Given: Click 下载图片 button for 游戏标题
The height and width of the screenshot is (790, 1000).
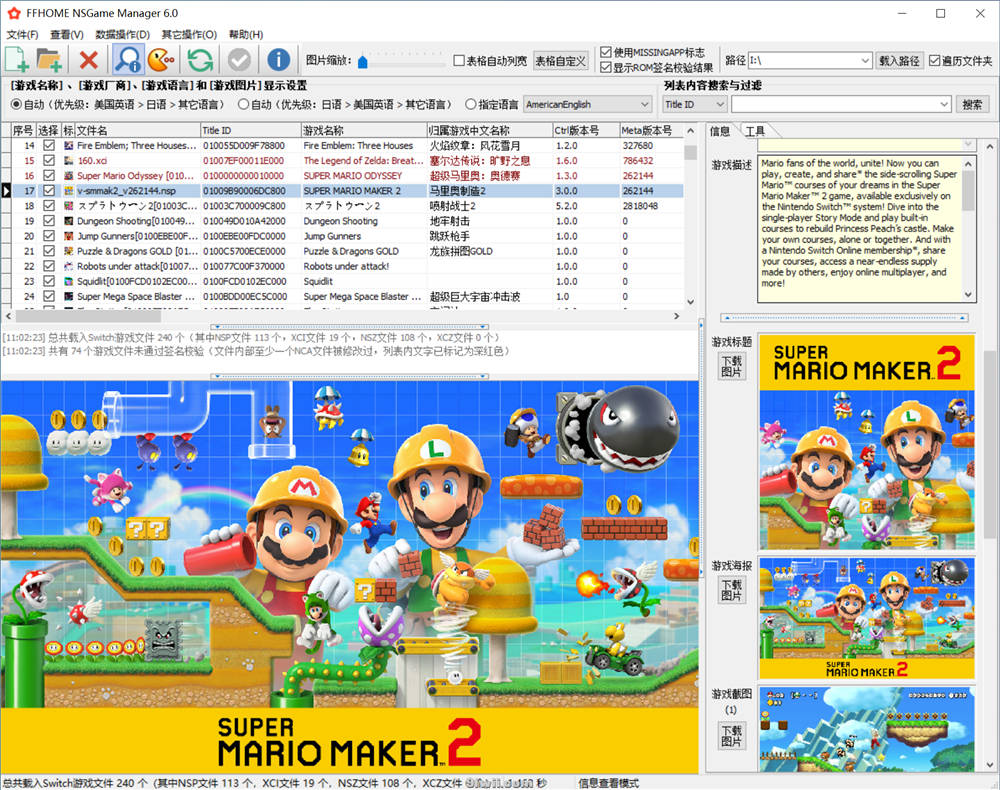Looking at the screenshot, I should pyautogui.click(x=732, y=366).
